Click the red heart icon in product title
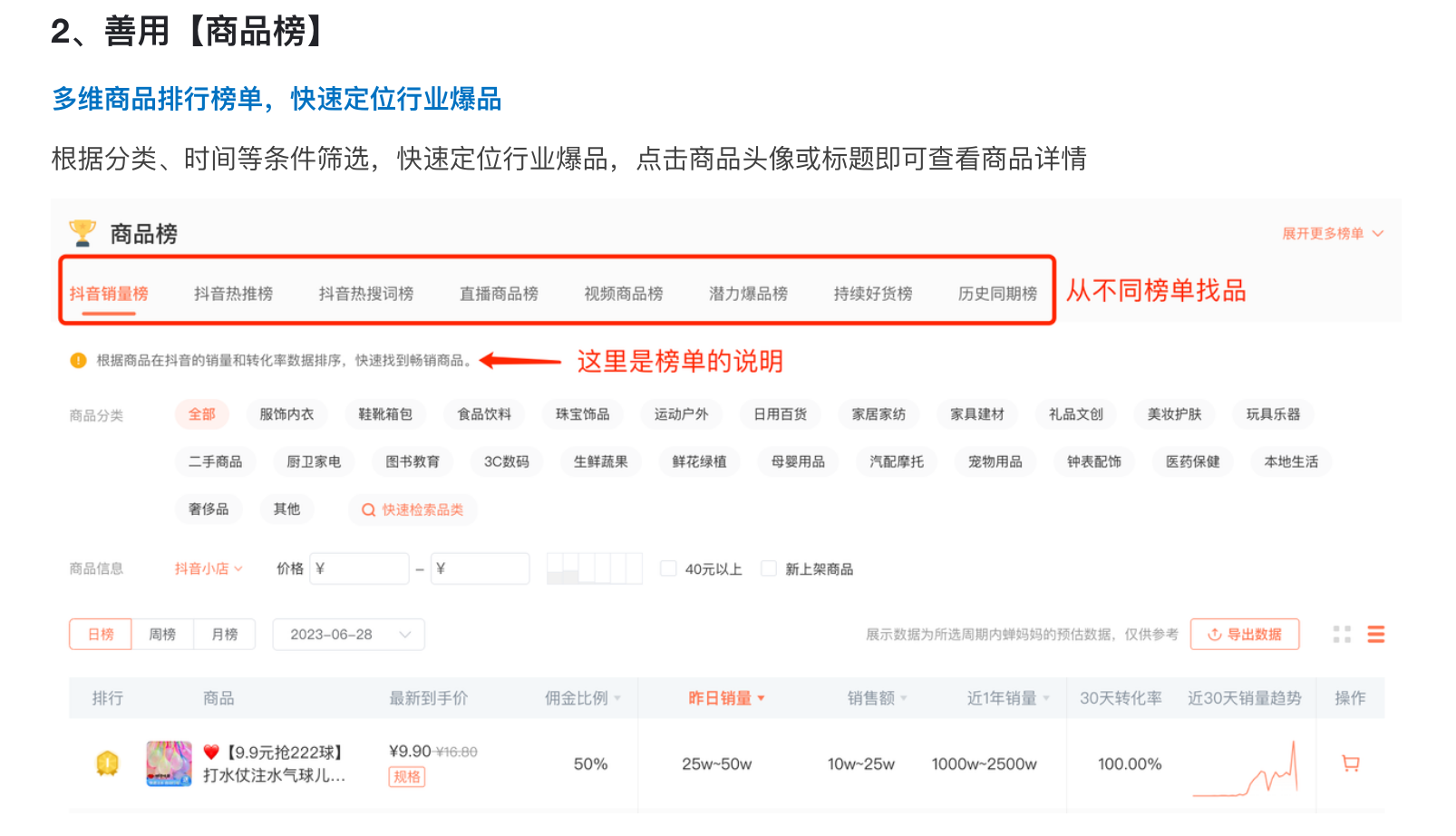 pos(211,752)
